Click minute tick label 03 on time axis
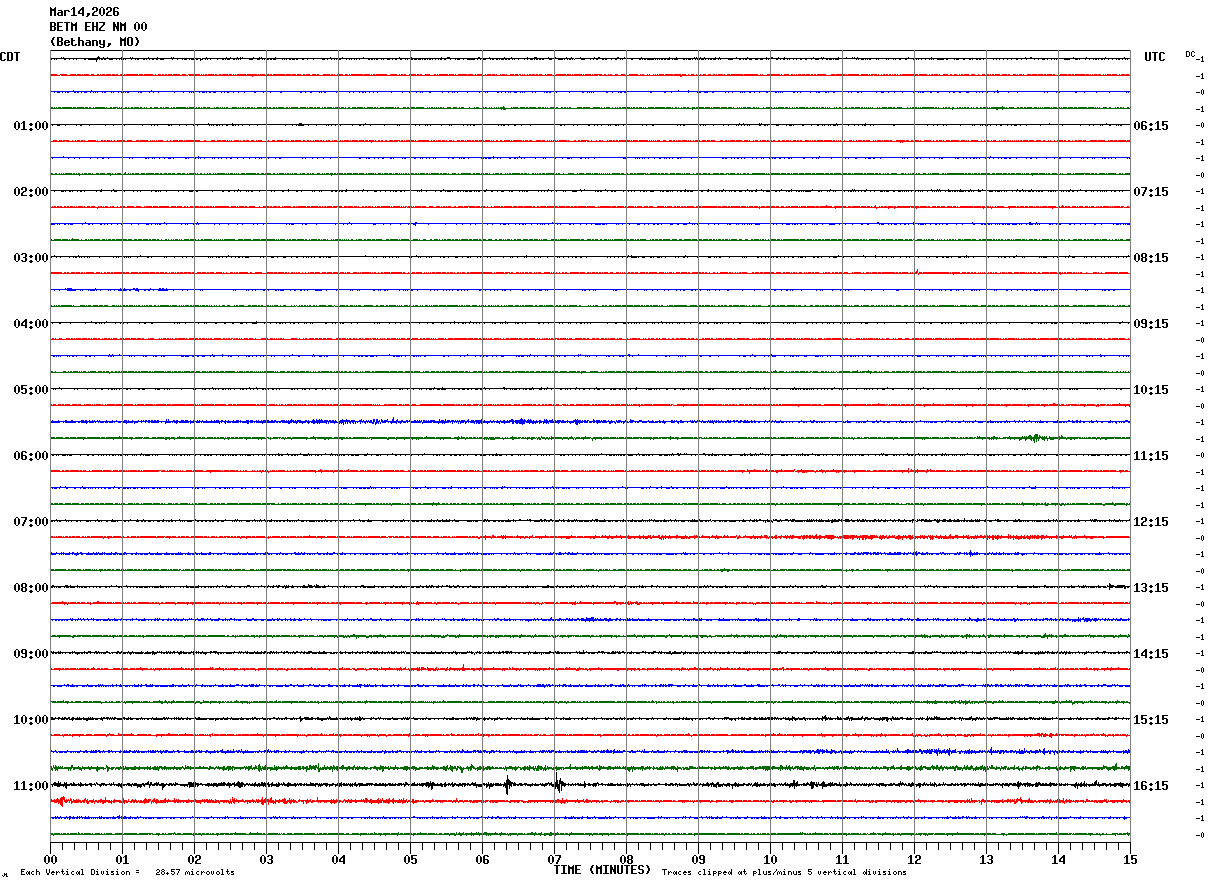 (266, 859)
